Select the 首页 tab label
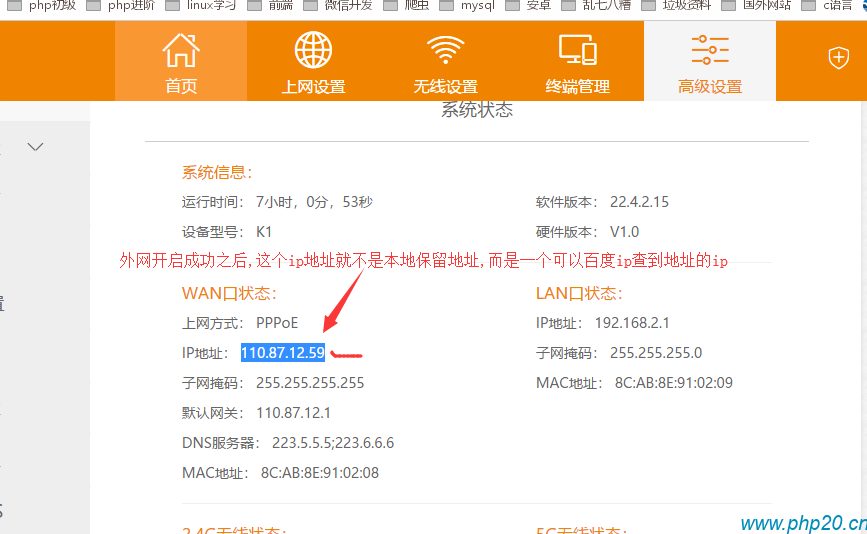Screen dimensions: 867x534 tap(181, 86)
